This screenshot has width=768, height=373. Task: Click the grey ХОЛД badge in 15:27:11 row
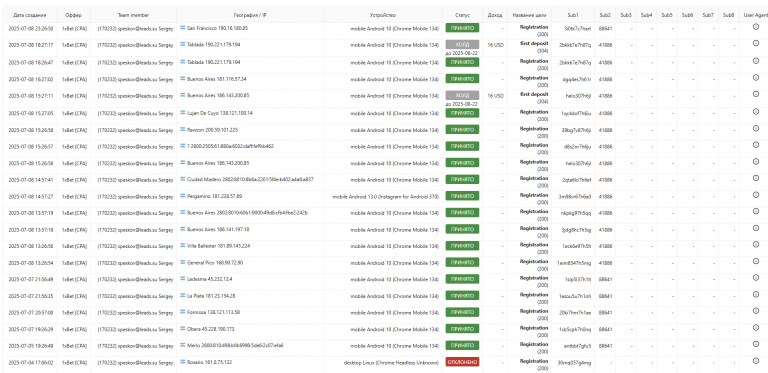(x=462, y=95)
